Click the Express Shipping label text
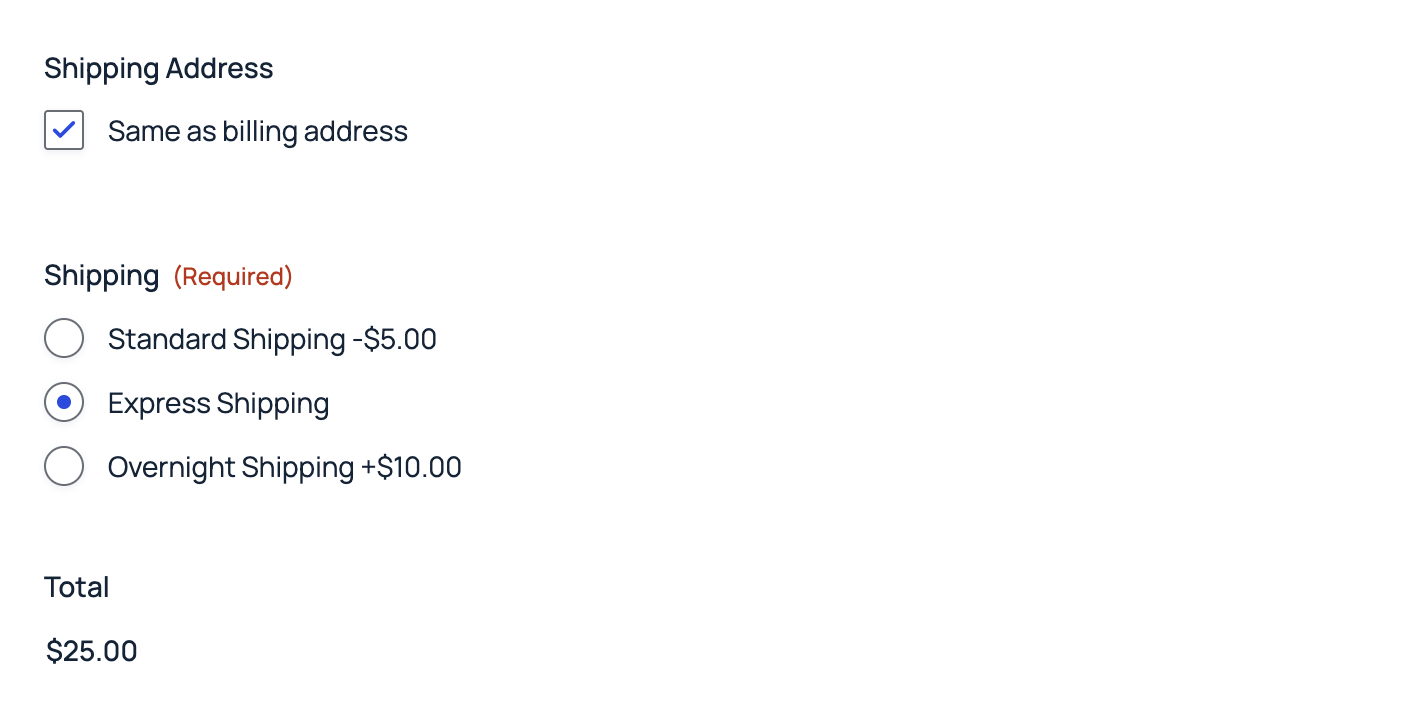The height and width of the screenshot is (714, 1414). click(x=218, y=404)
